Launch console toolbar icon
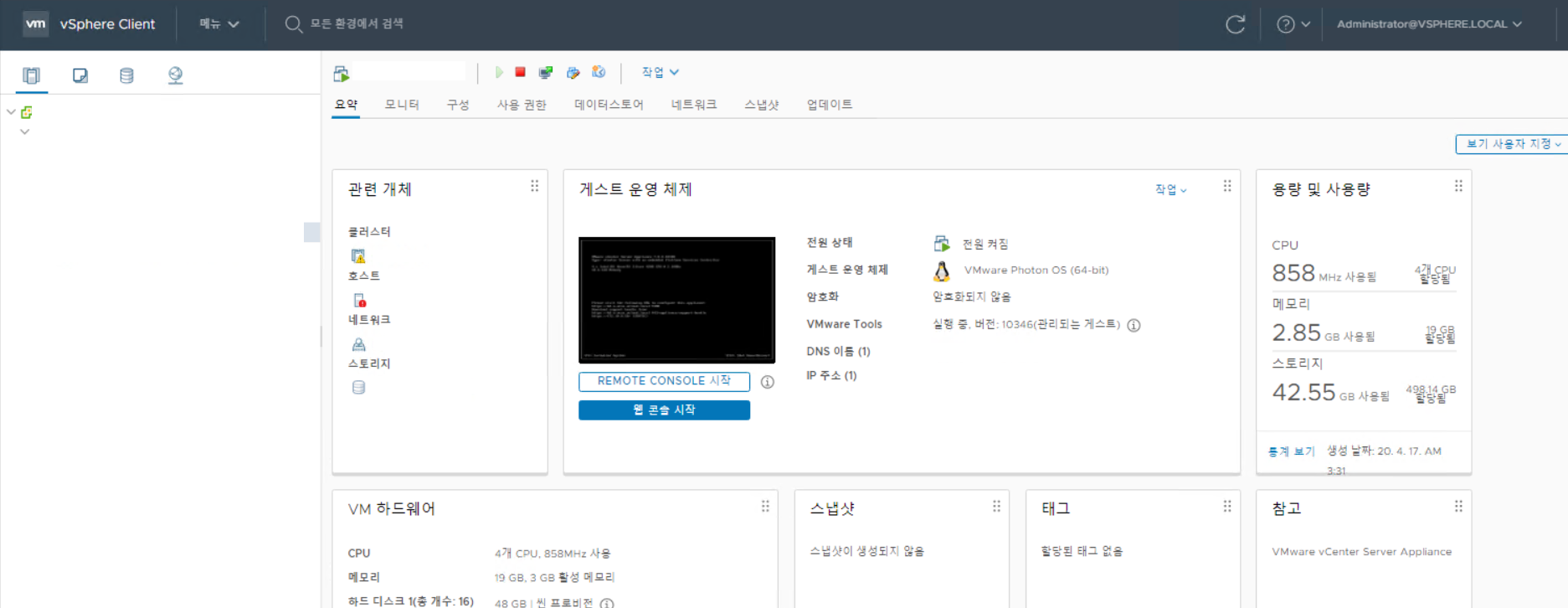 [x=546, y=73]
